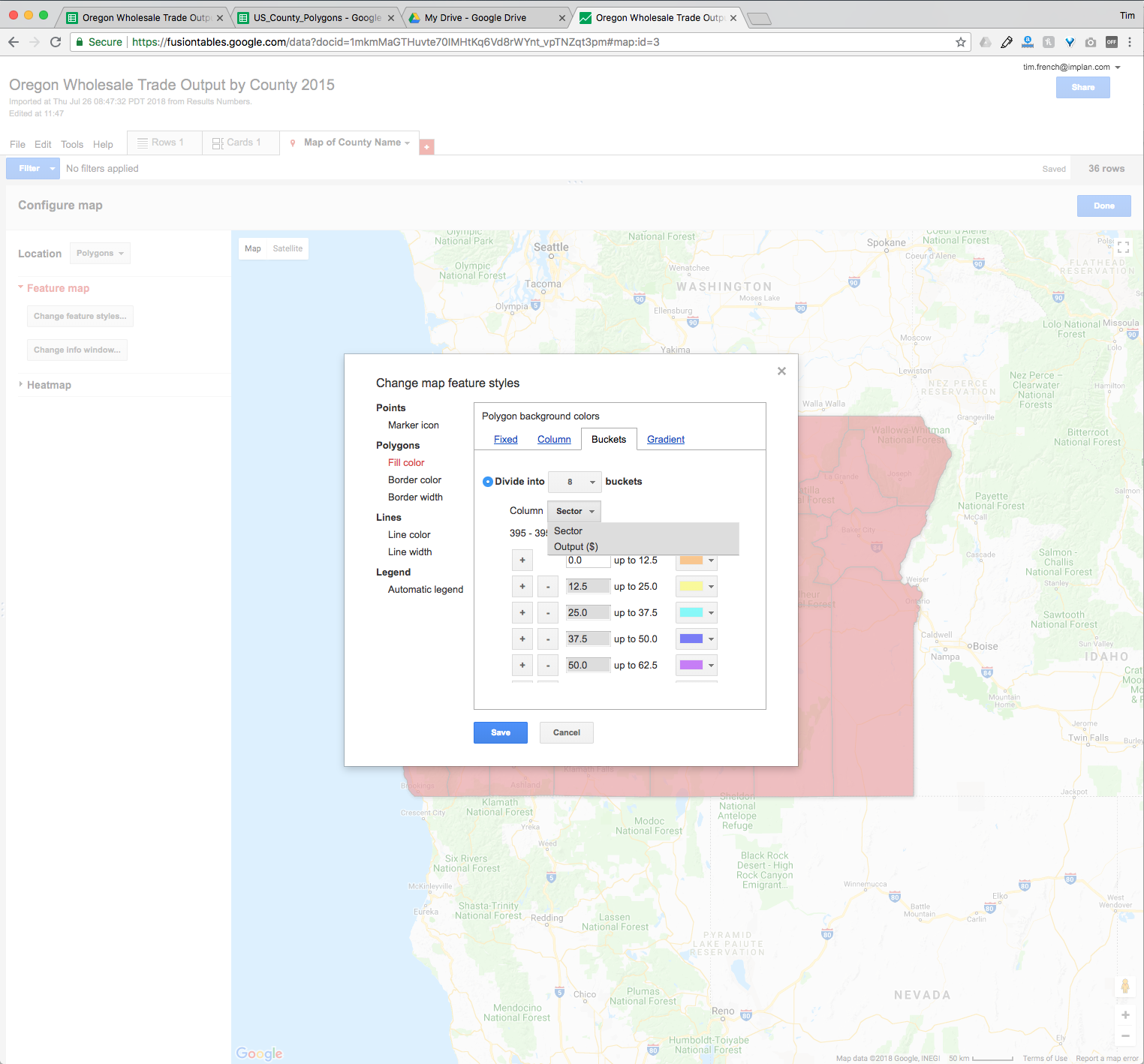Open the bucket count dropdown showing 8
The width and height of the screenshot is (1144, 1064).
tap(575, 482)
